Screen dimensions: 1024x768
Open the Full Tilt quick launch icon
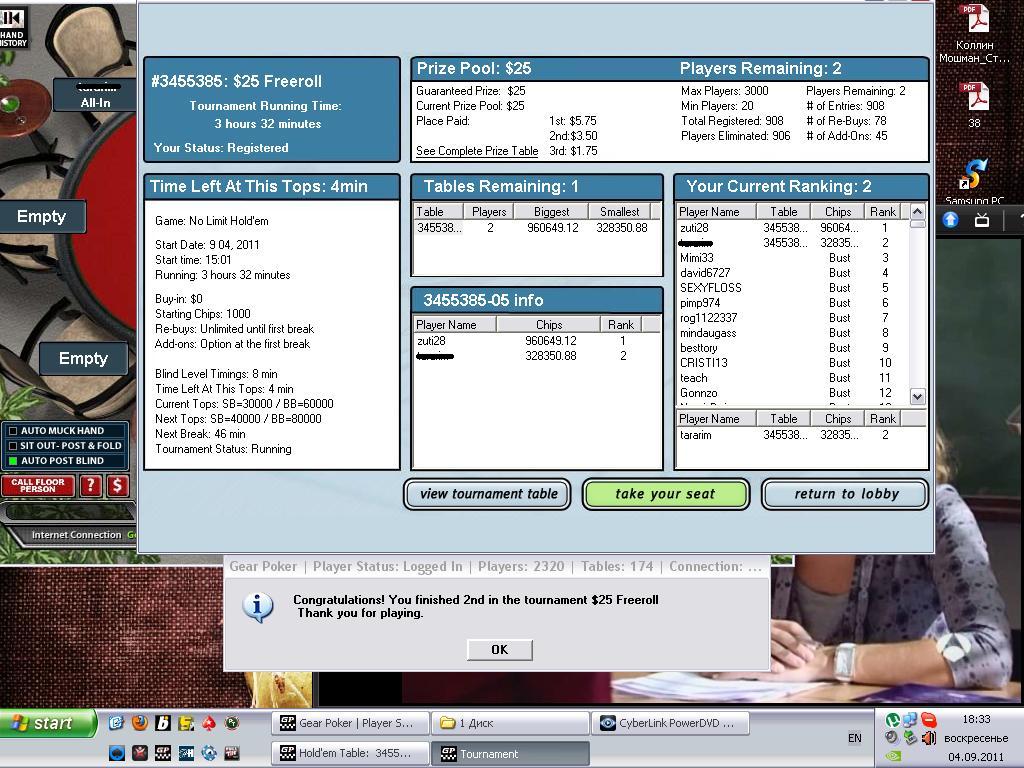(232, 753)
